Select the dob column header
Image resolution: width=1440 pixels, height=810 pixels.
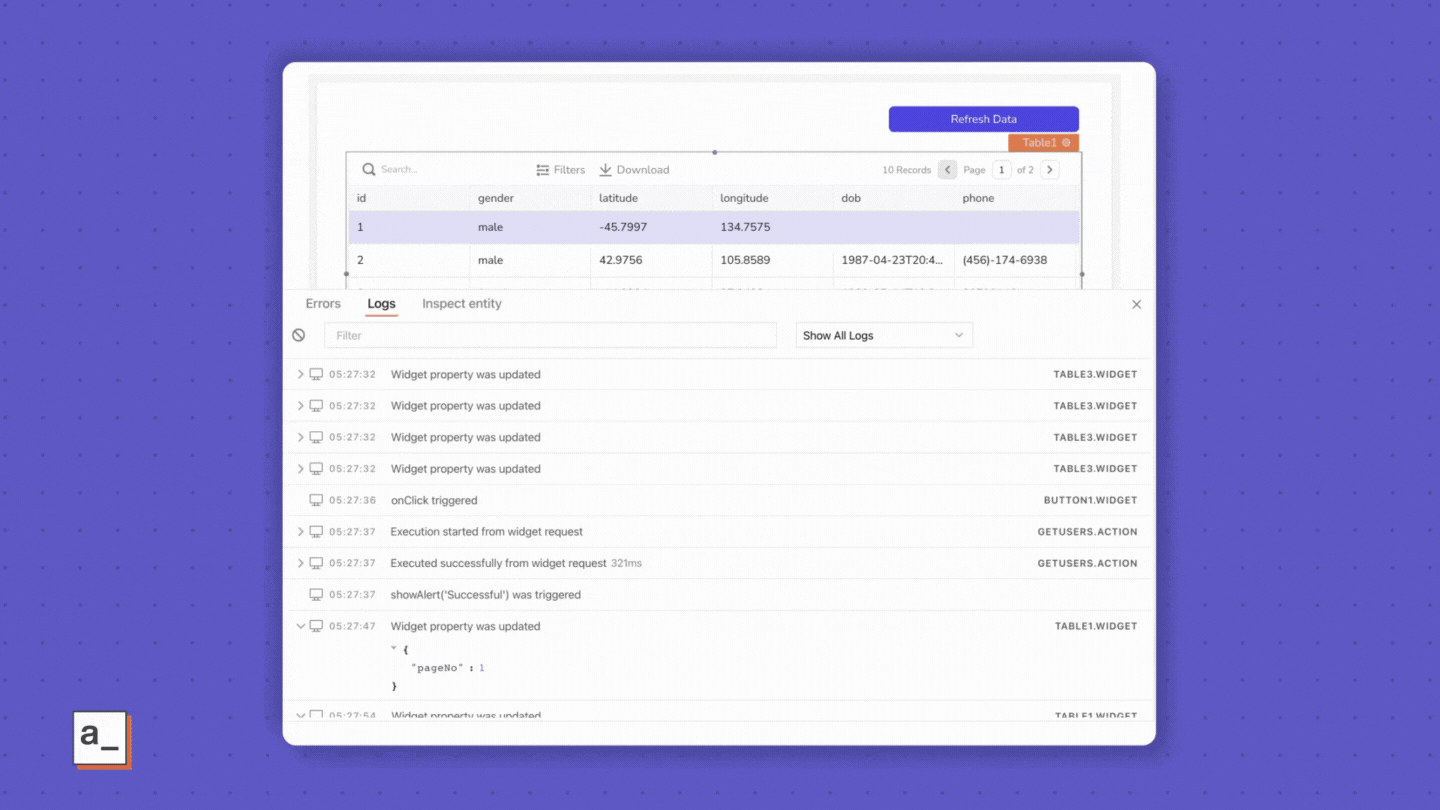851,198
